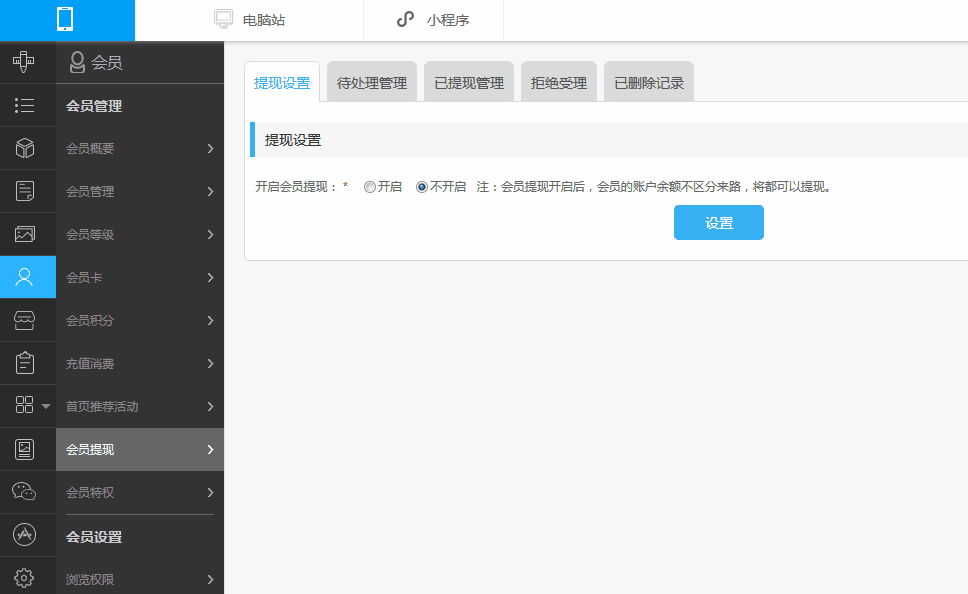Image resolution: width=968 pixels, height=594 pixels.
Task: Open the document note icon in sidebar
Action: pos(25,191)
